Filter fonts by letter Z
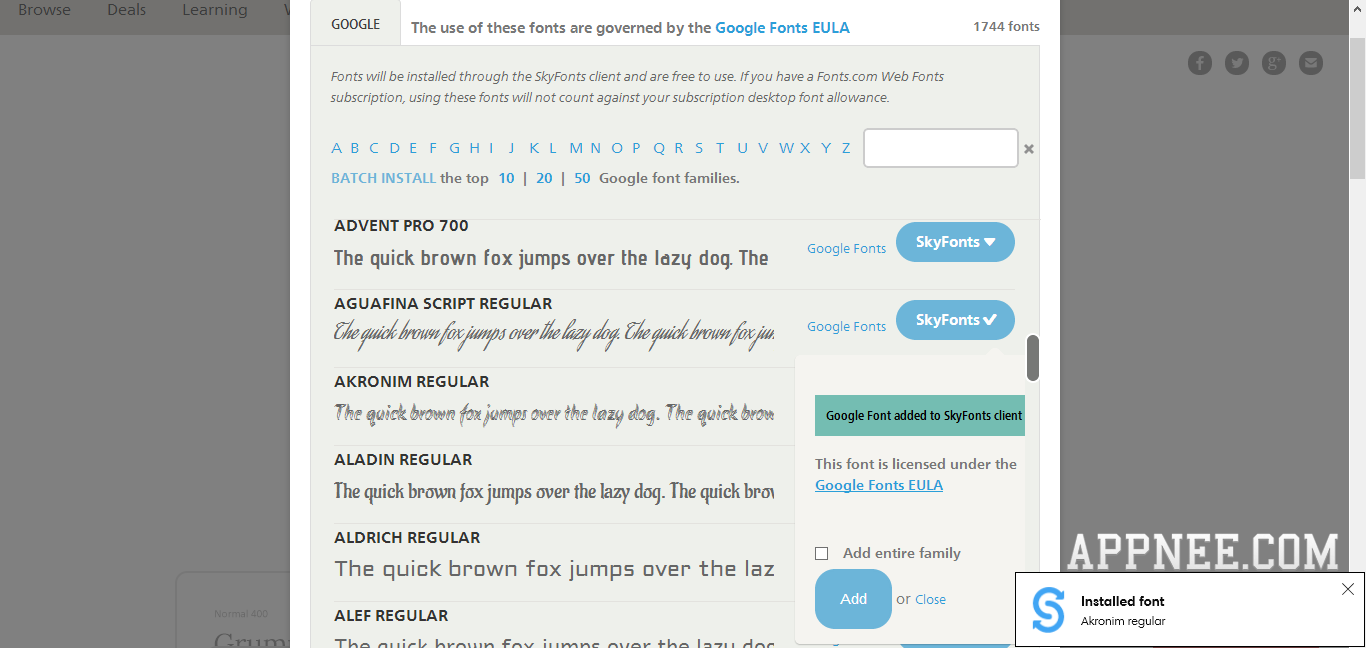 point(846,148)
